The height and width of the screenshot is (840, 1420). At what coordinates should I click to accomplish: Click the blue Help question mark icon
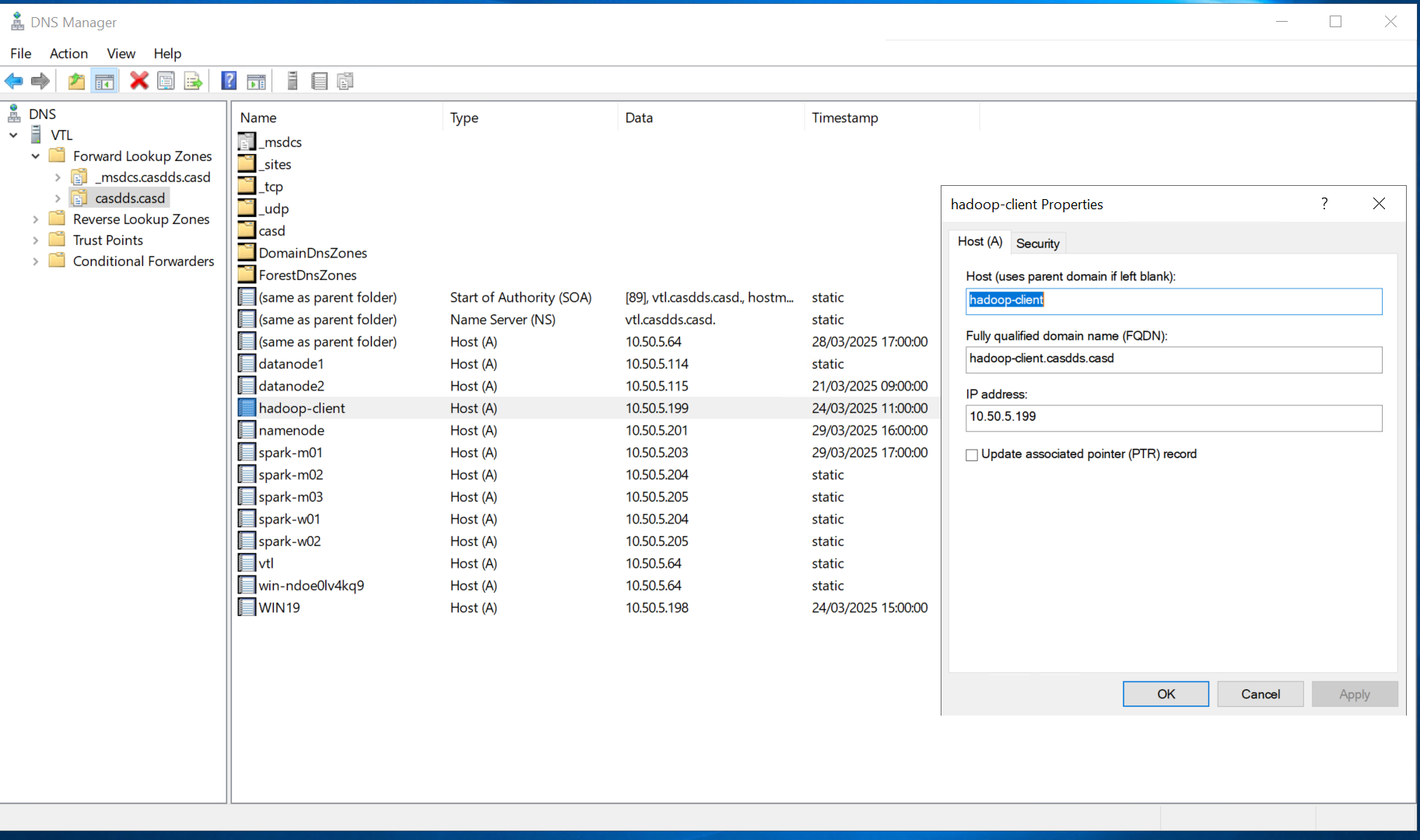point(228,80)
